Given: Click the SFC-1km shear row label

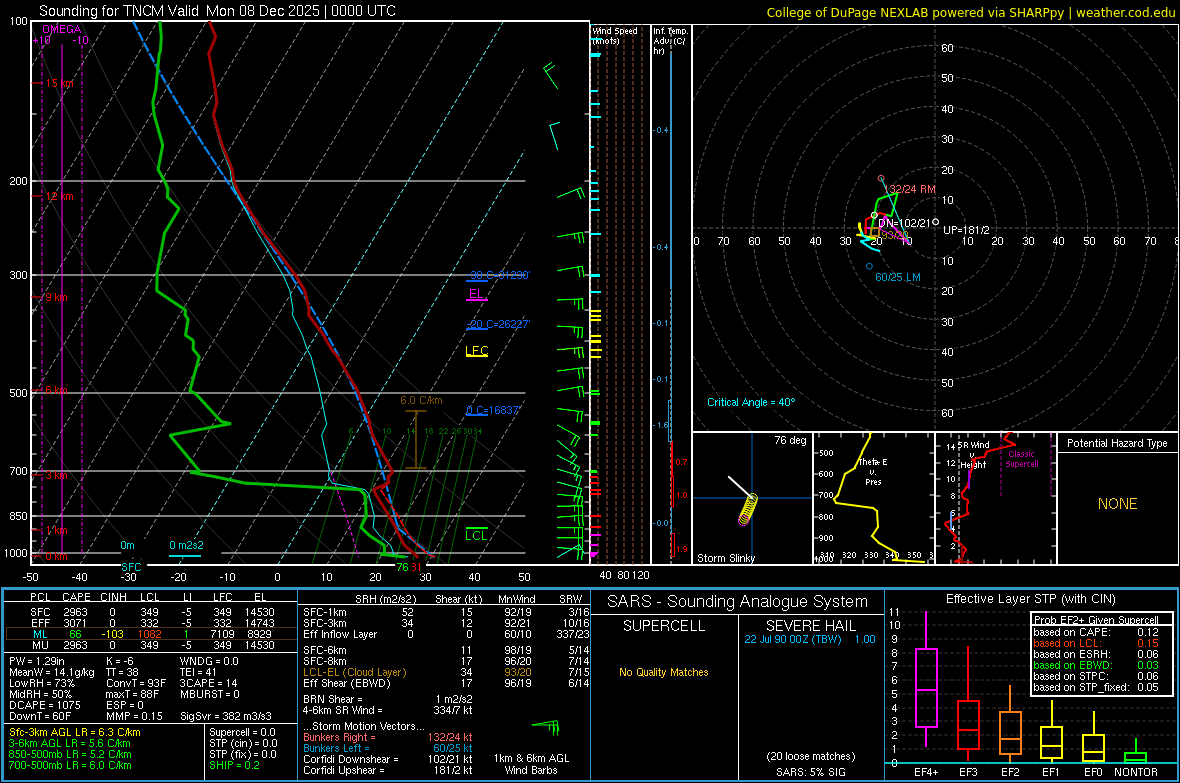Looking at the screenshot, I should point(325,612).
